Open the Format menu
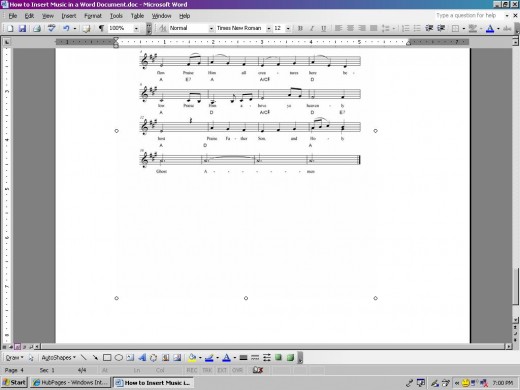 (x=93, y=16)
